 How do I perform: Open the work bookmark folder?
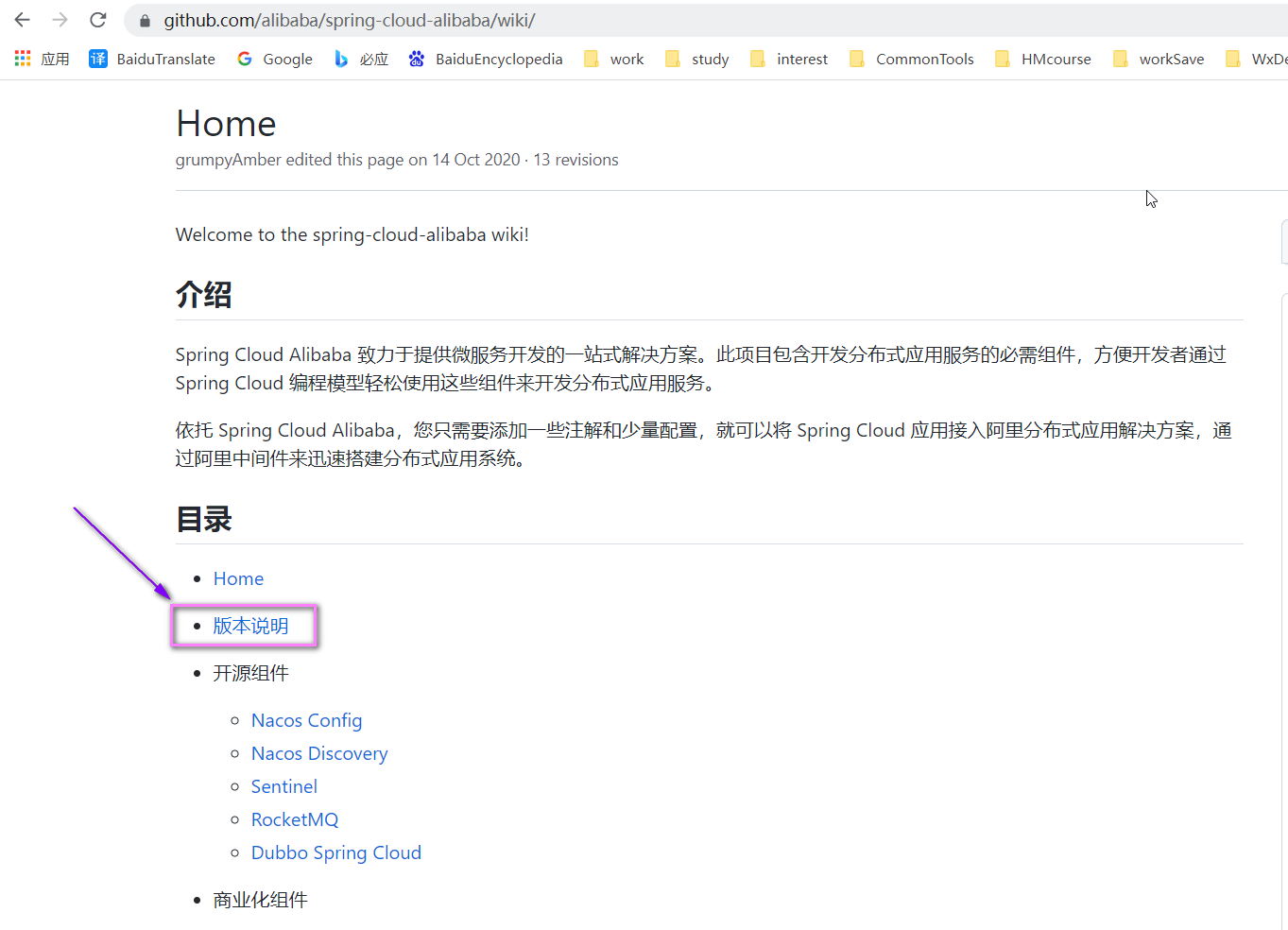[613, 59]
